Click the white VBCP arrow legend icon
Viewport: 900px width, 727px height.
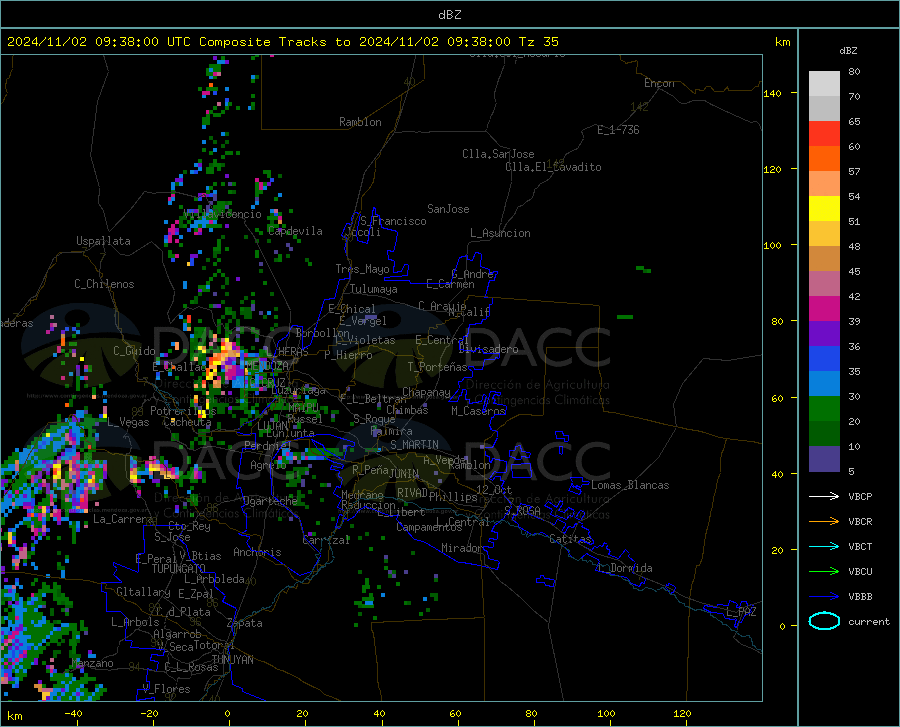click(x=824, y=496)
